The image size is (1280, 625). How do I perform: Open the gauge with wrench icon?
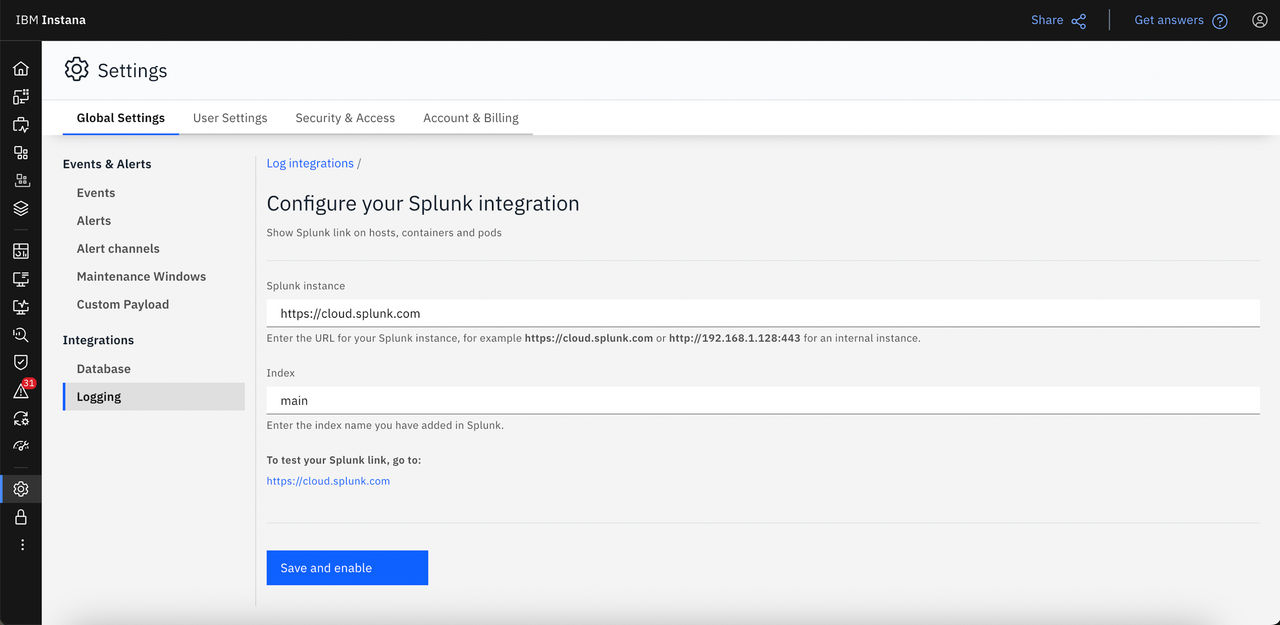pyautogui.click(x=21, y=446)
